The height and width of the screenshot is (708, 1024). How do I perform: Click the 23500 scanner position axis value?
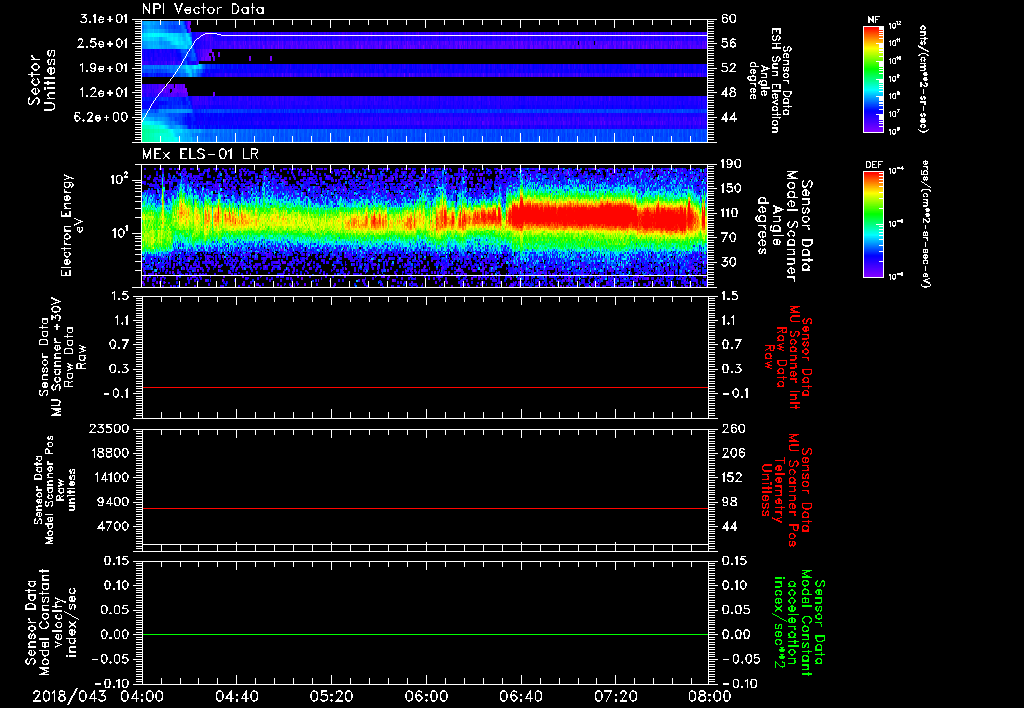[108, 428]
